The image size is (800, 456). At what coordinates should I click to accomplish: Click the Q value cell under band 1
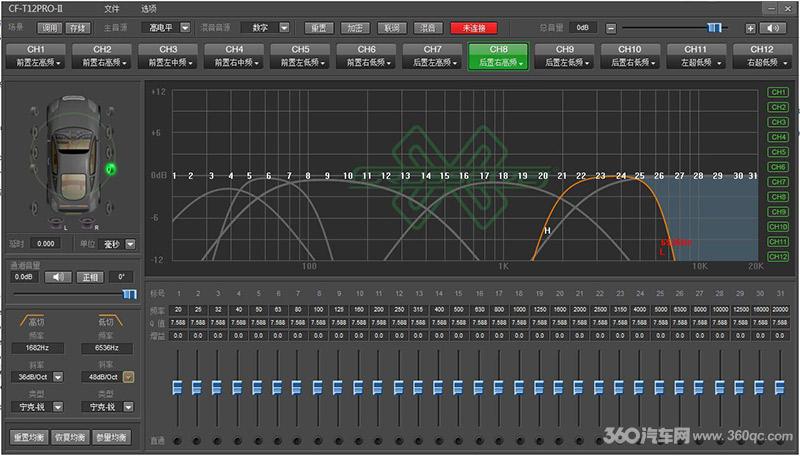[178, 323]
